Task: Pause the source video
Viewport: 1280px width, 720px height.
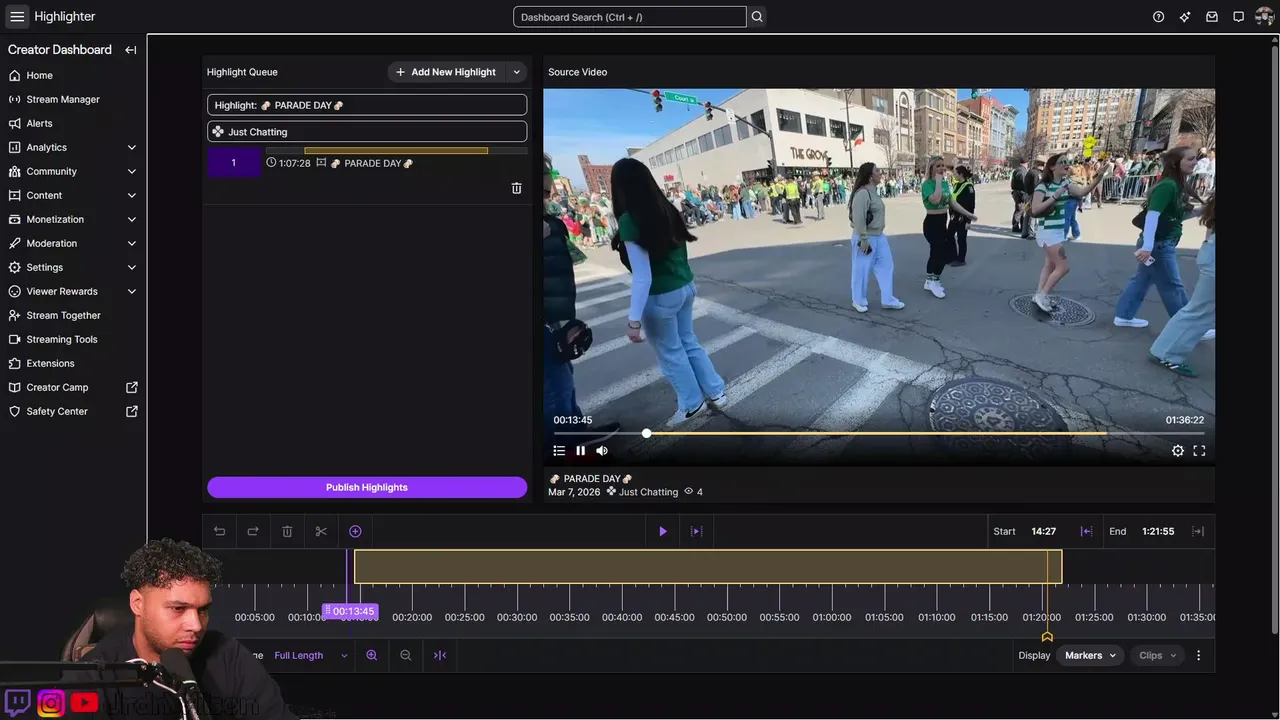Action: pyautogui.click(x=581, y=451)
